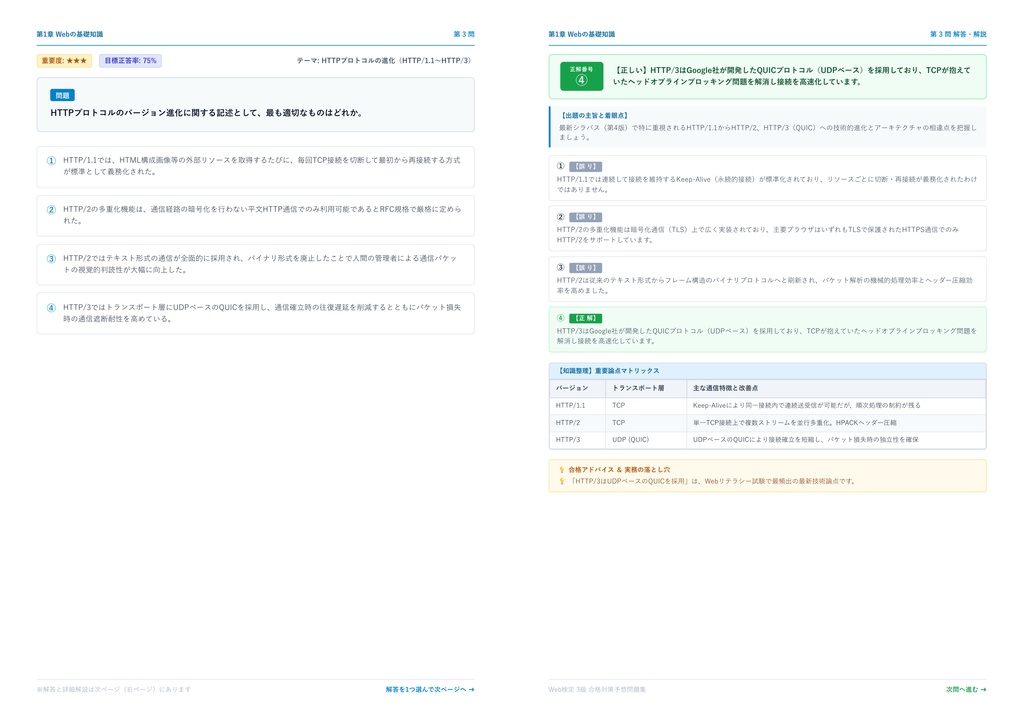Click the 【出題の主旨と着眼点】 heading
Screen dimensions: 1024x724
[x=594, y=116]
